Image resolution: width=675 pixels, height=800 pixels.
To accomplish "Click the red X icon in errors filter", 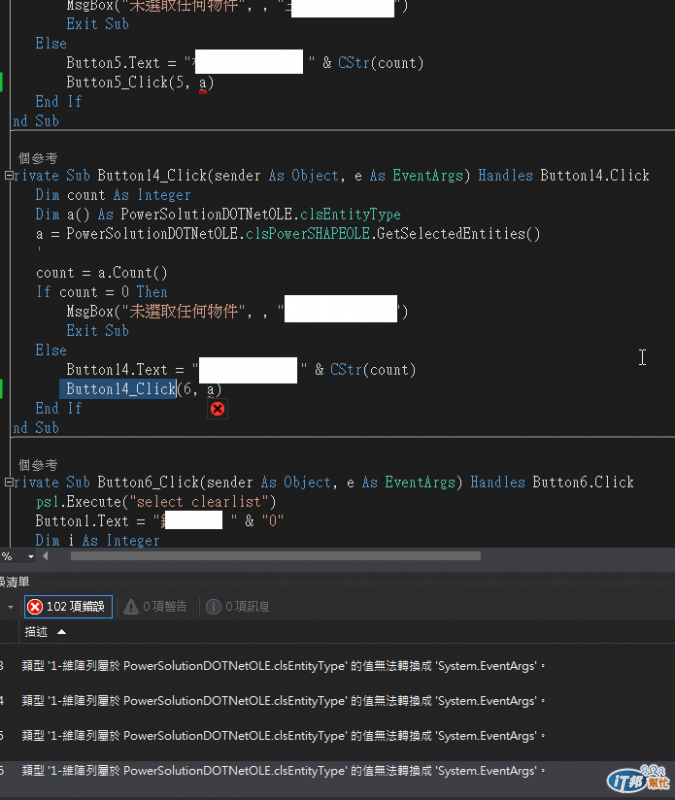I will pos(35,607).
